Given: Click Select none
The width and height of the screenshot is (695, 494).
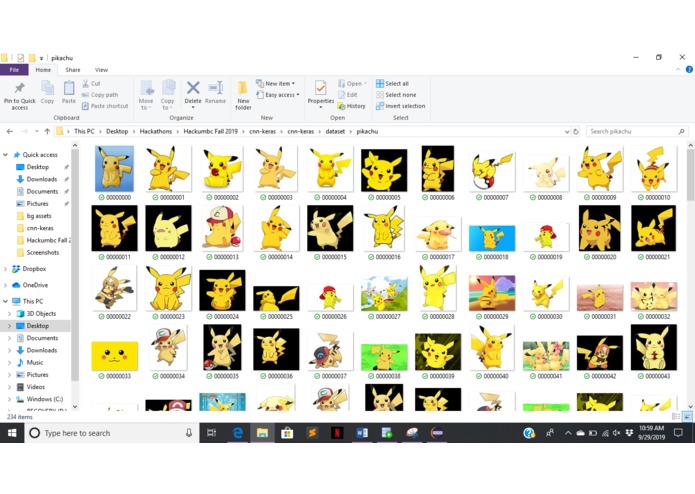Looking at the screenshot, I should click(x=396, y=95).
